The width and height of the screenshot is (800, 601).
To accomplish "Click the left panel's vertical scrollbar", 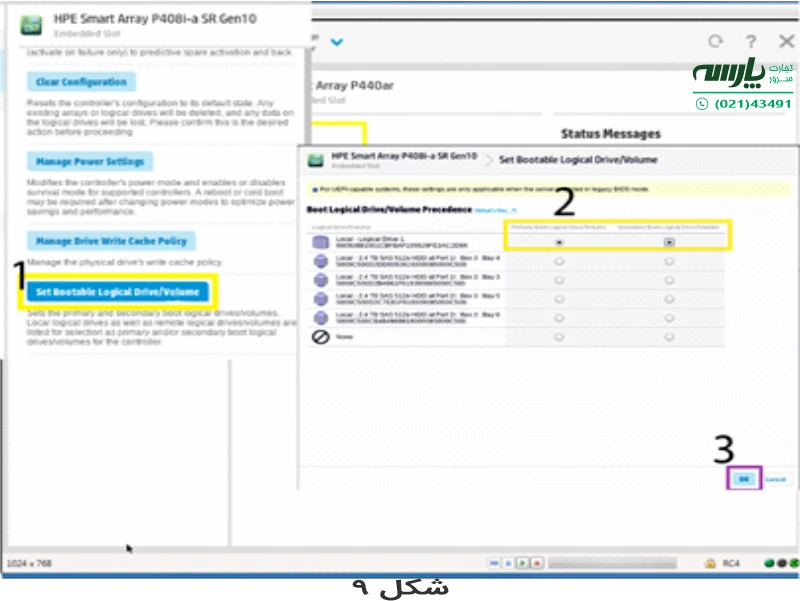I will 308,97.
